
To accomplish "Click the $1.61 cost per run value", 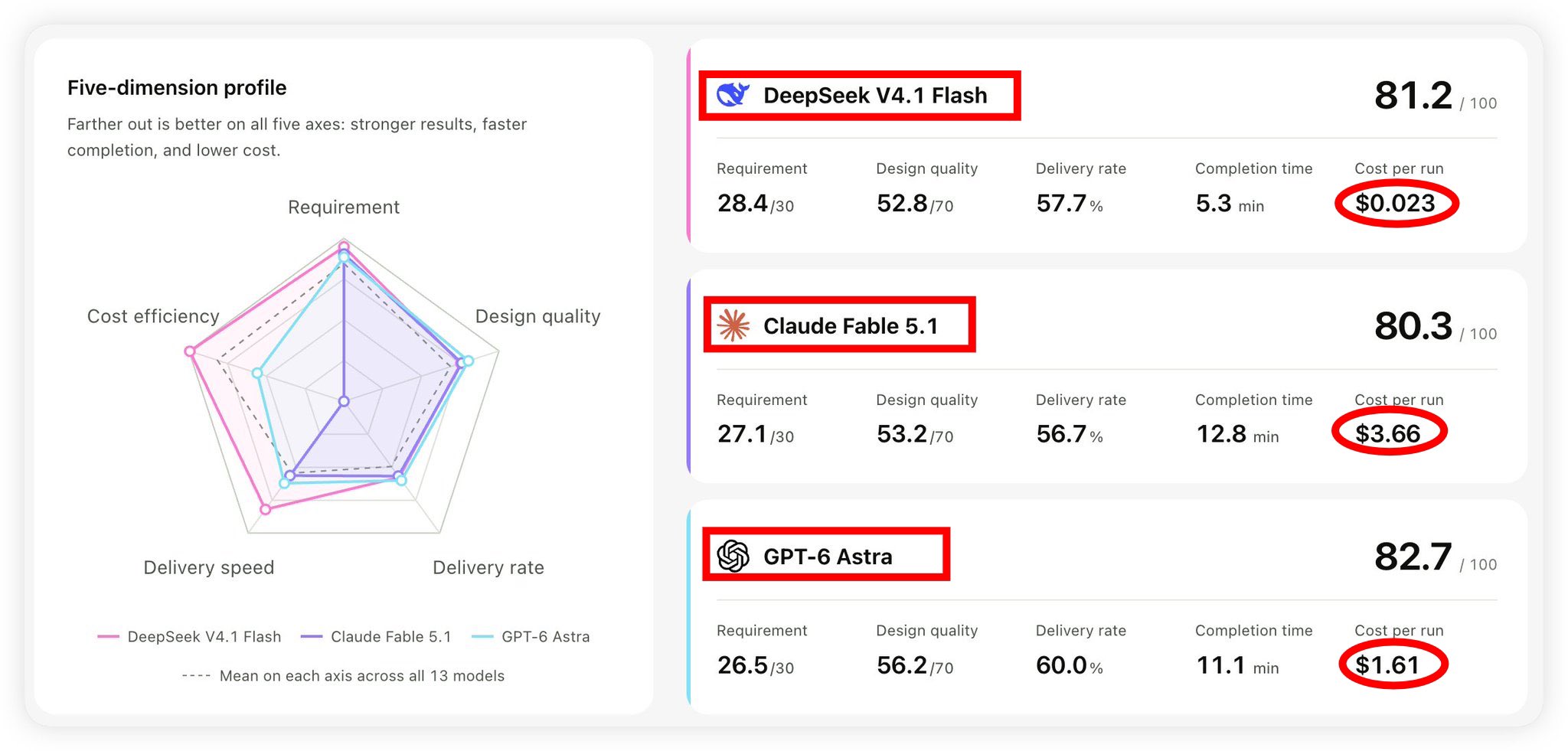I will (1387, 664).
